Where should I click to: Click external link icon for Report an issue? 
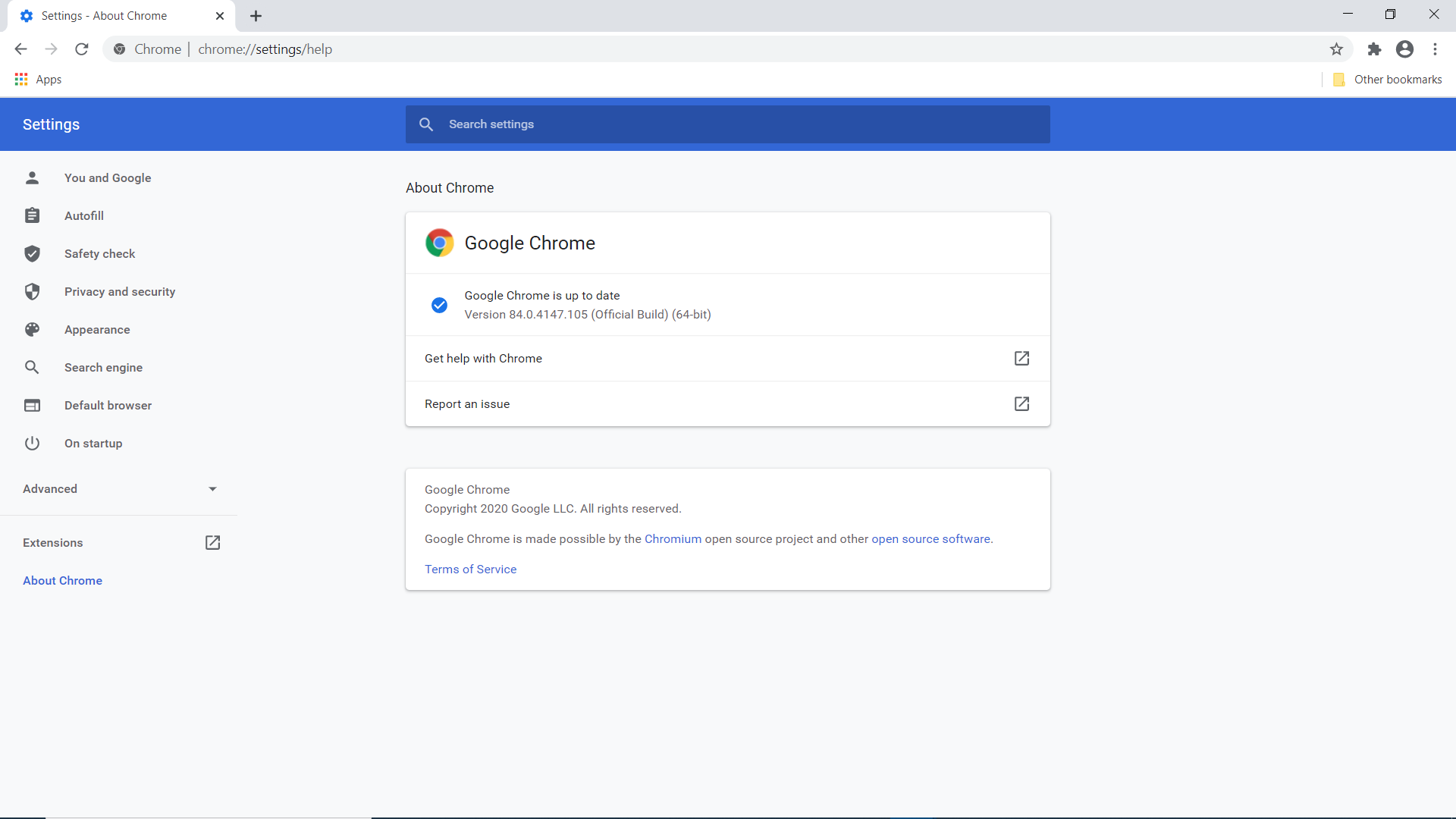(x=1021, y=403)
